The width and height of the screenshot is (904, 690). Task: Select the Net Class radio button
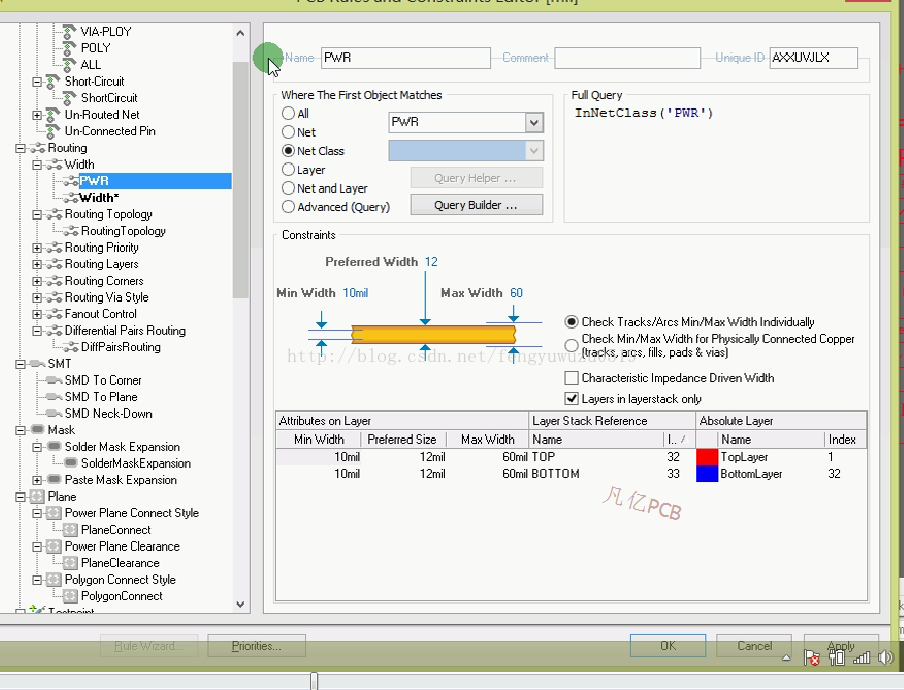[x=288, y=151]
